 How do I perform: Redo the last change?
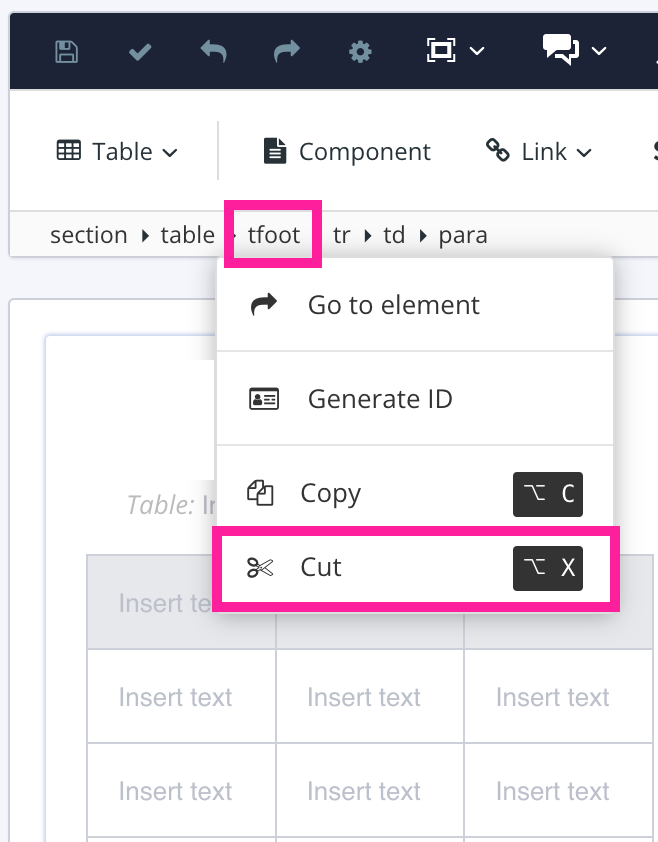tap(287, 51)
